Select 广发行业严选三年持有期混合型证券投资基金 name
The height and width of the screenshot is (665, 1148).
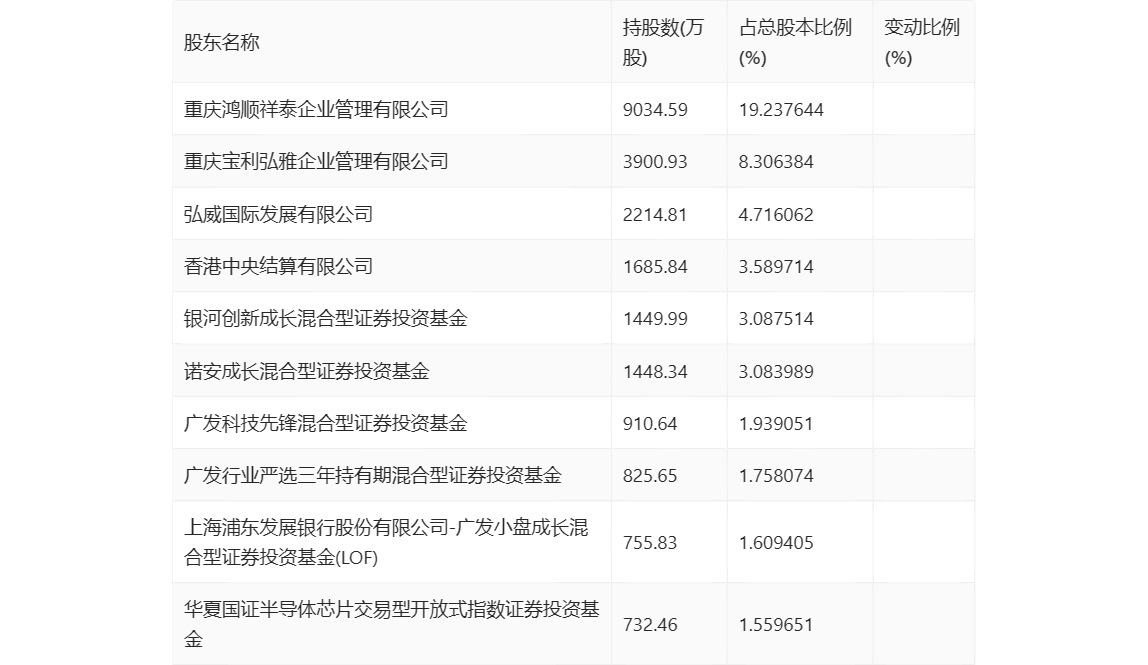point(373,475)
